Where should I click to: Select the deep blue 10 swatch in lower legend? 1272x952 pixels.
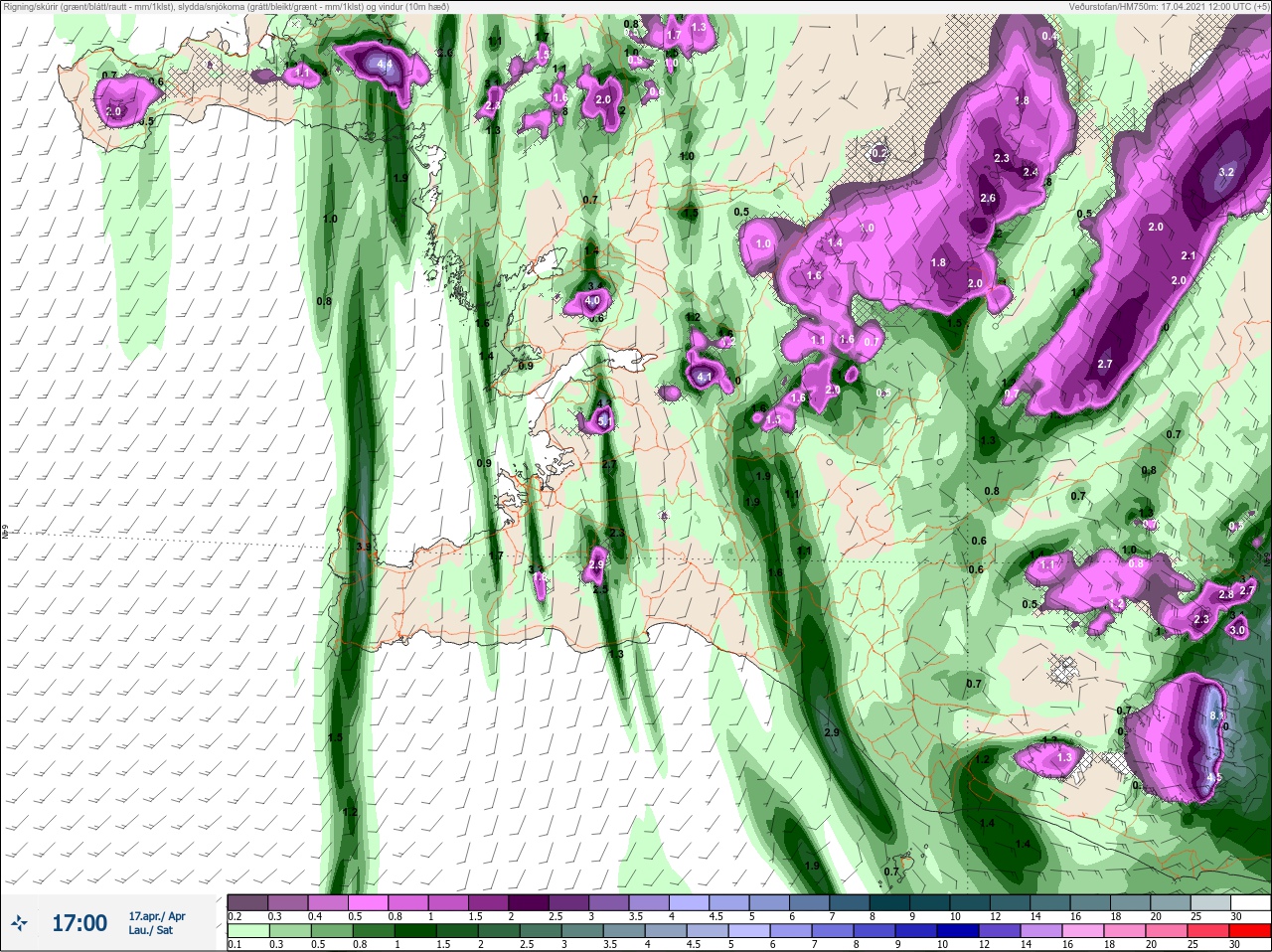click(x=959, y=931)
